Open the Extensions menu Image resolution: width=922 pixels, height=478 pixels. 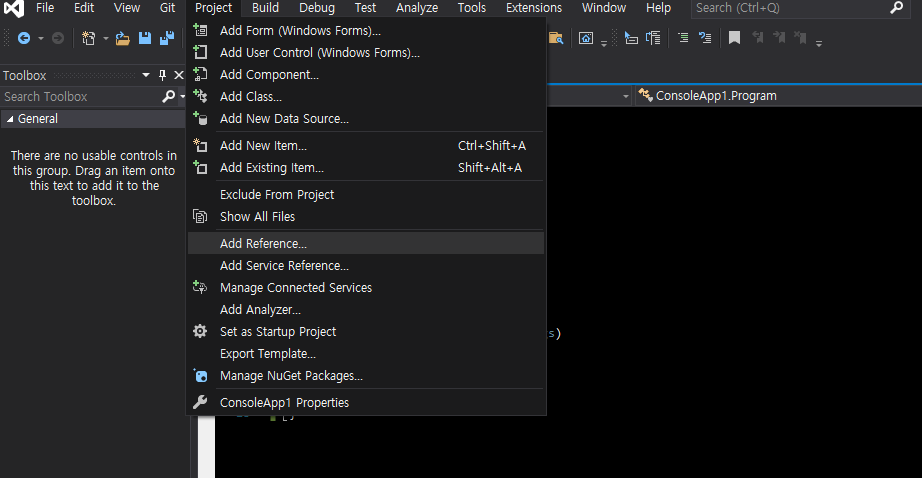[x=534, y=8]
